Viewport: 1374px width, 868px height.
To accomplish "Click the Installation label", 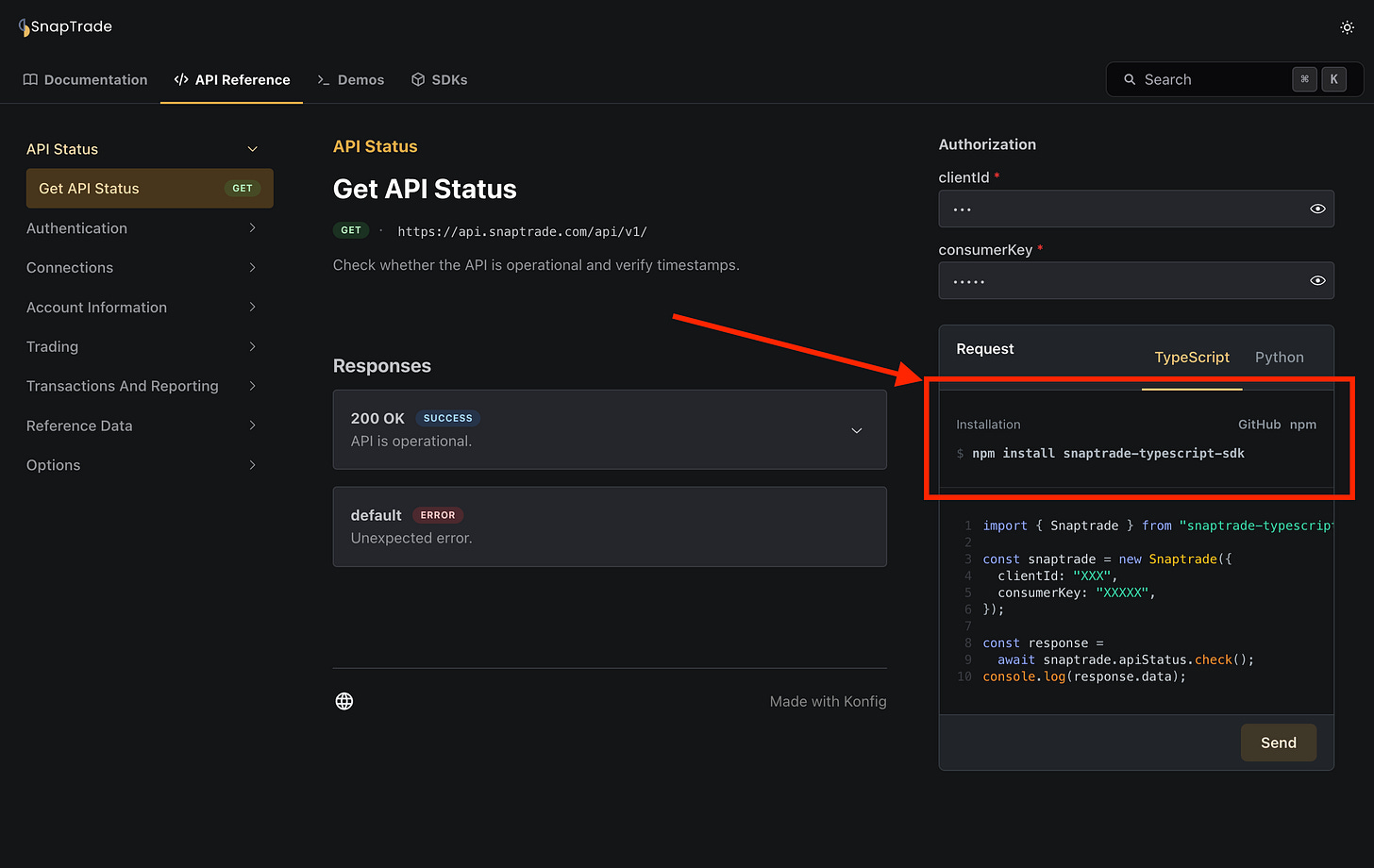I will coord(988,425).
